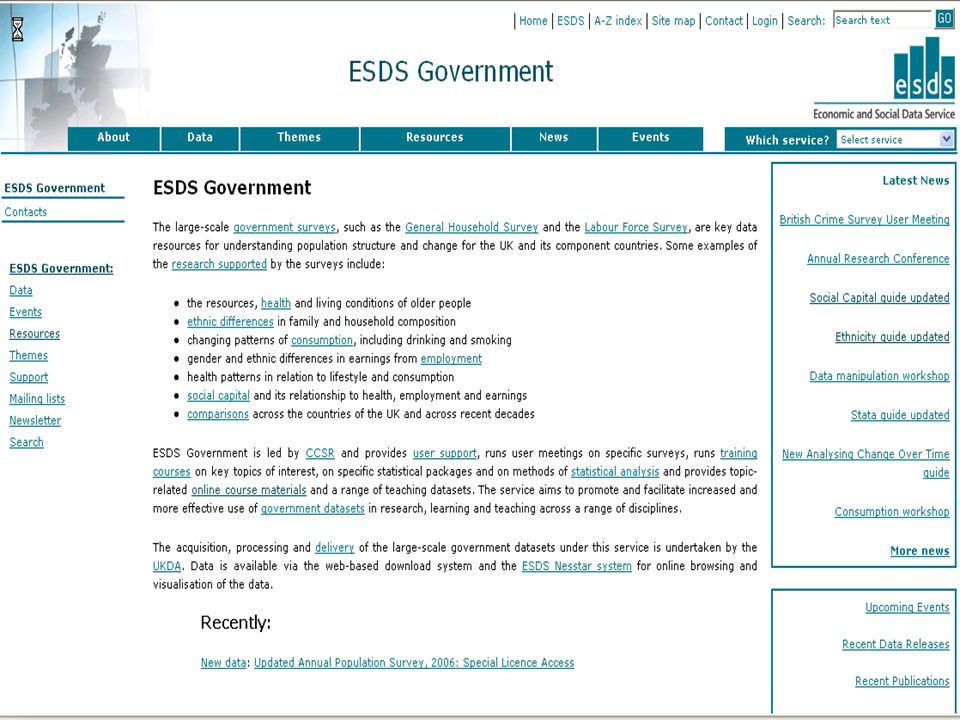Image resolution: width=960 pixels, height=720 pixels.
Task: Follow the research supported link
Action: point(219,264)
